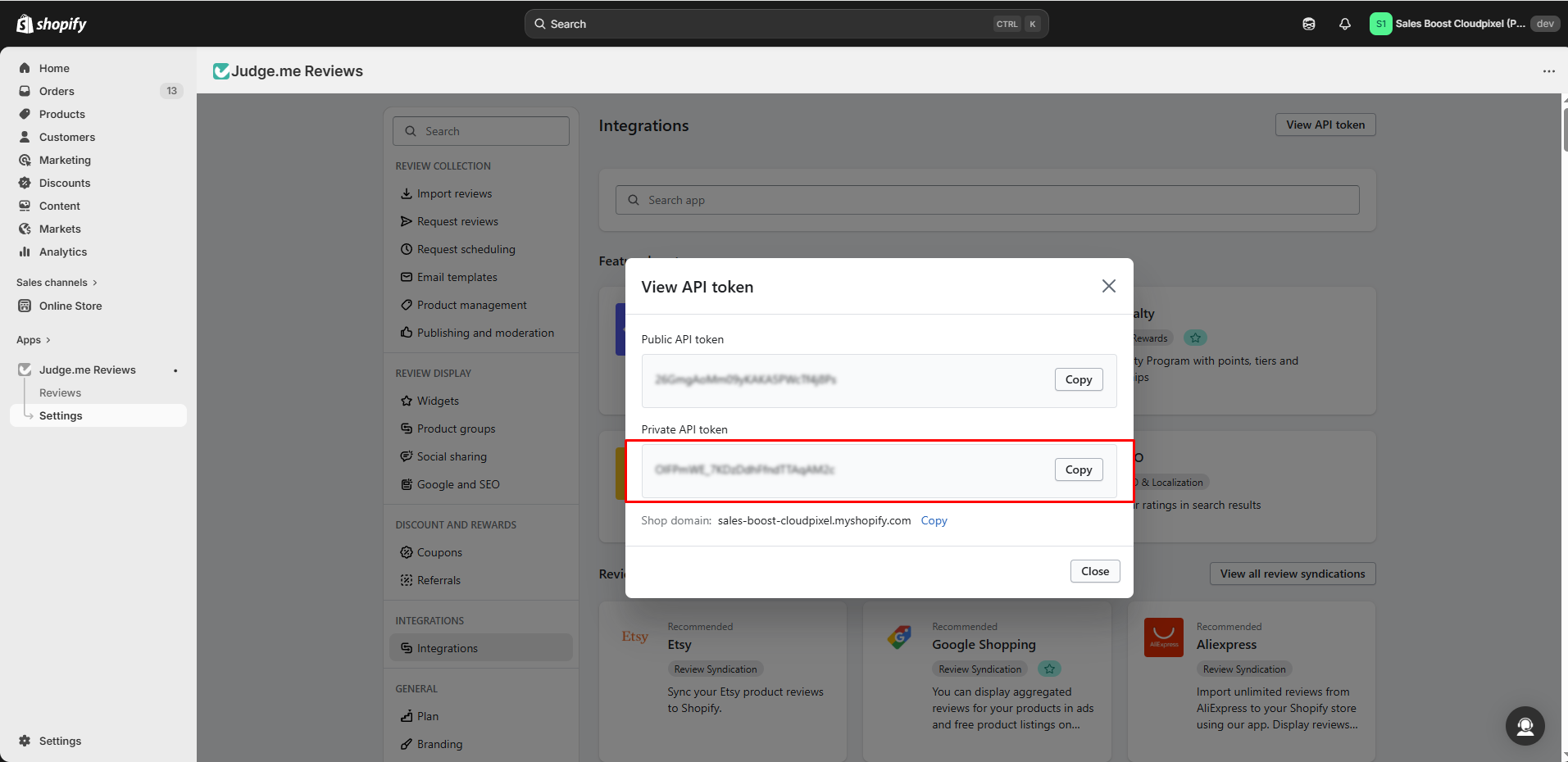Screen dimensions: 1568x762
Task: Click the notifications bell icon
Action: point(1344,24)
